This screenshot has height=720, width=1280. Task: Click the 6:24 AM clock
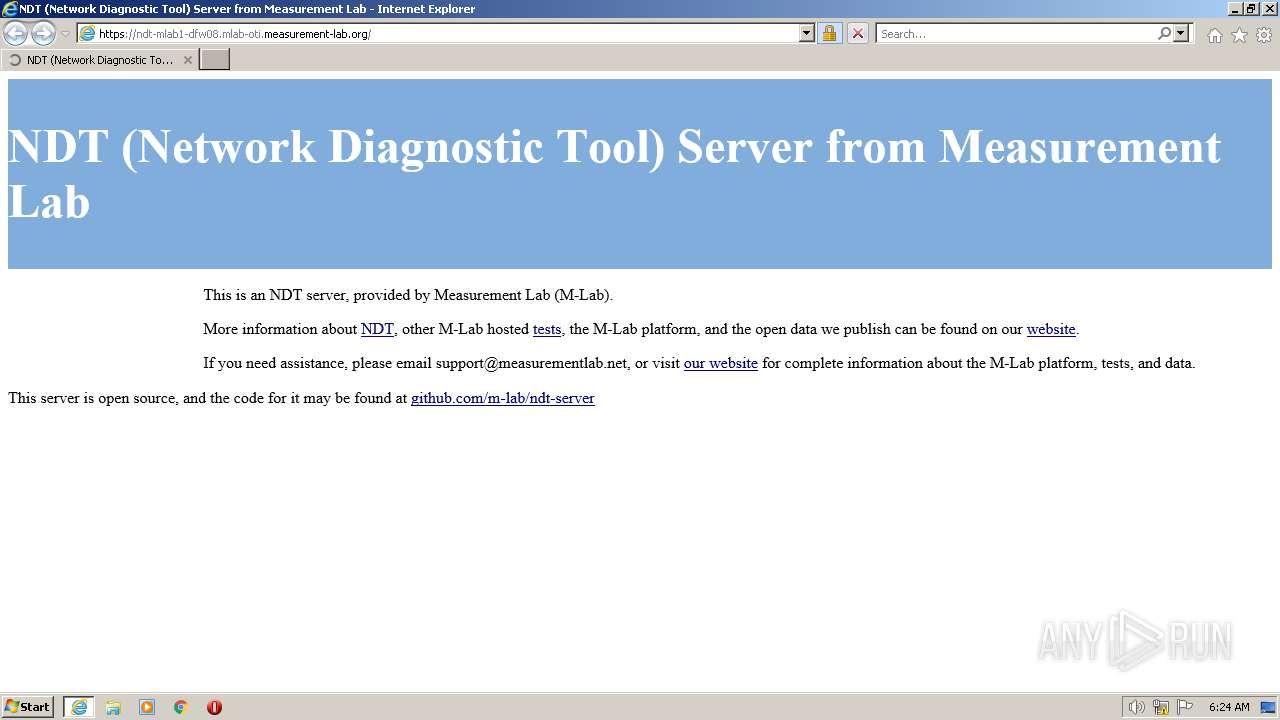coord(1229,707)
